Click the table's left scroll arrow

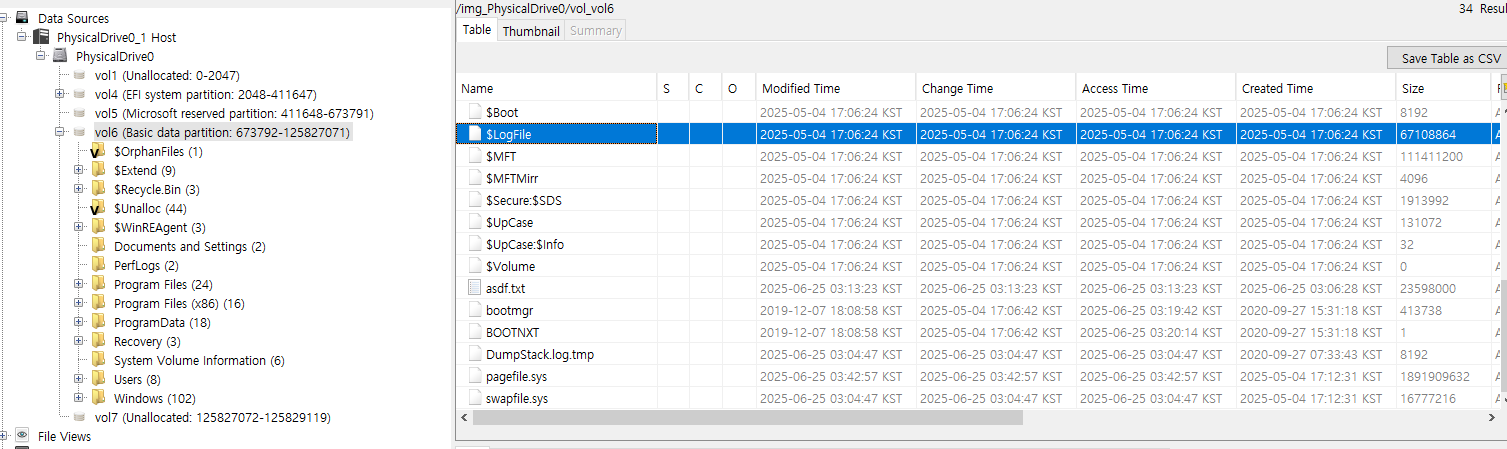[x=464, y=417]
